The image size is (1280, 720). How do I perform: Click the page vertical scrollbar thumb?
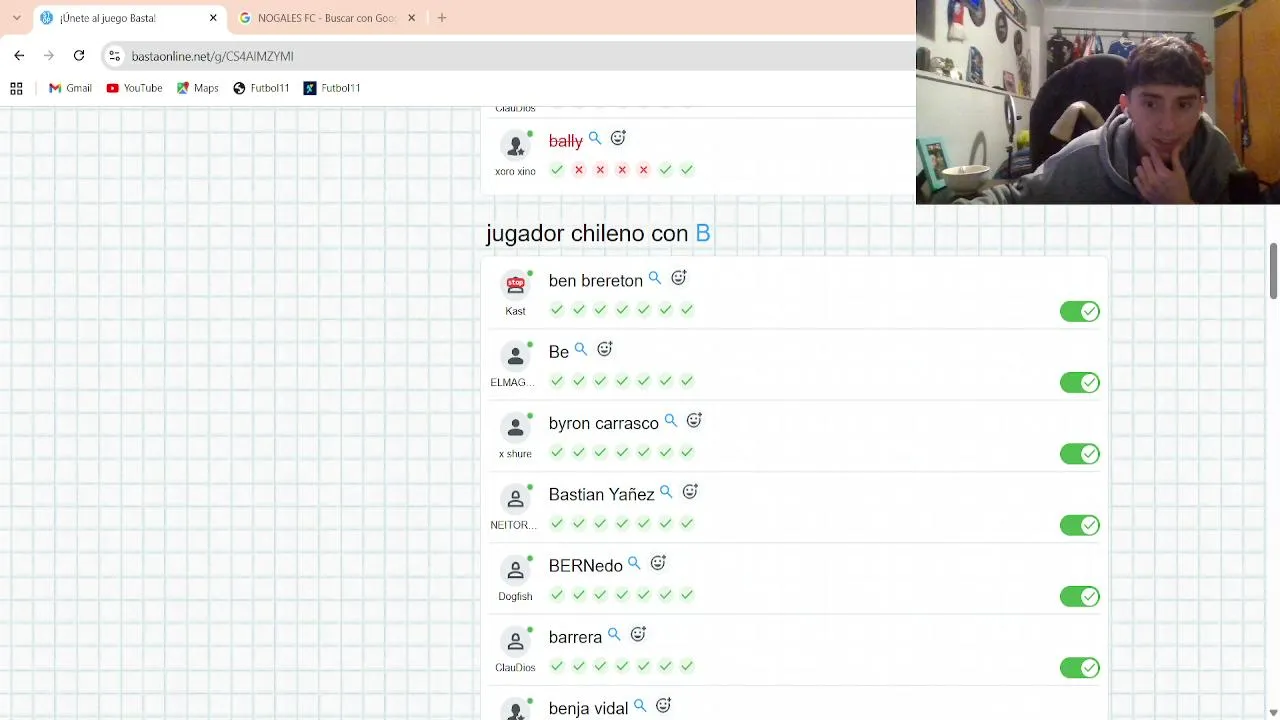click(1273, 270)
